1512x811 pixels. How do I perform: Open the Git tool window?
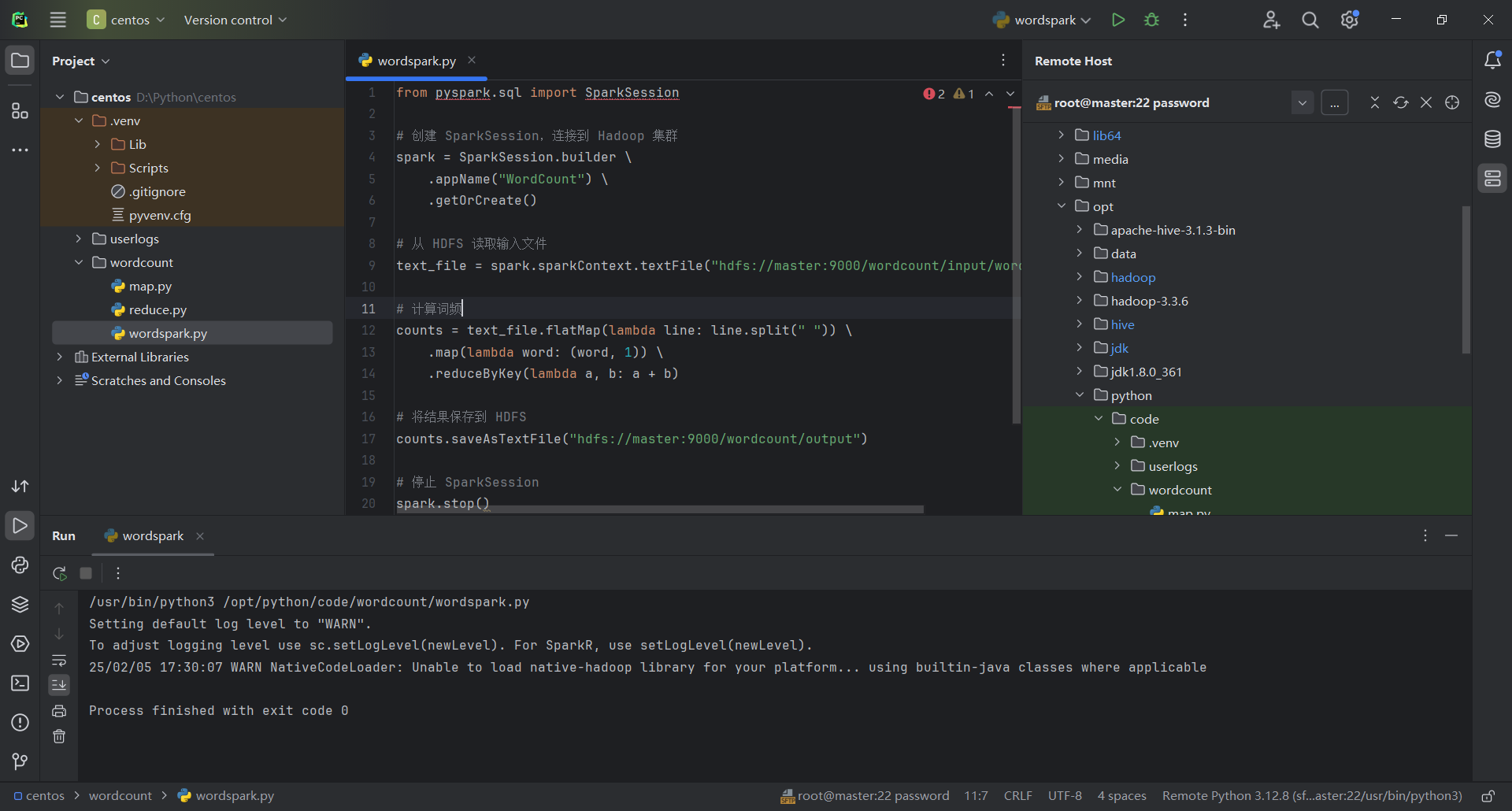pyautogui.click(x=20, y=761)
